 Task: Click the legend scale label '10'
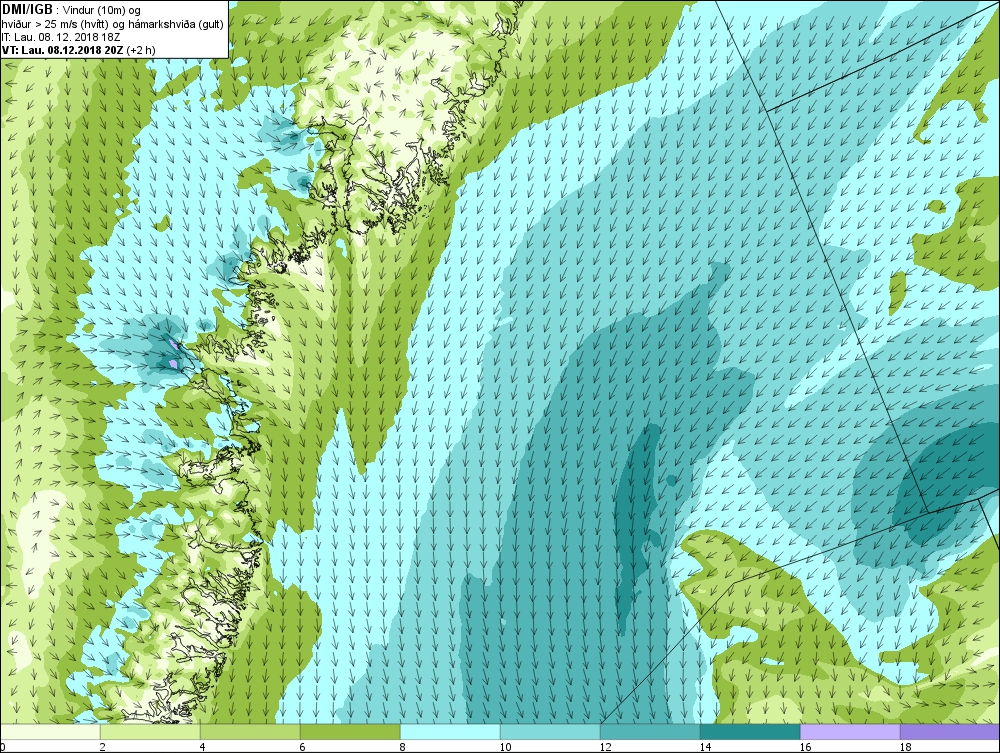pos(505,747)
